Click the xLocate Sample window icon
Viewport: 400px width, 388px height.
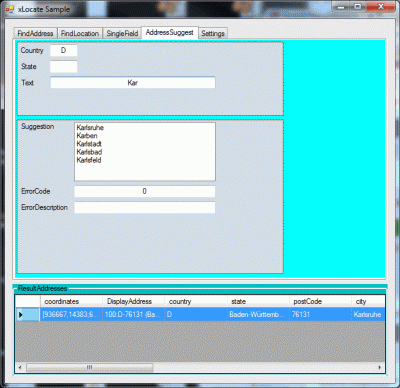pos(10,9)
